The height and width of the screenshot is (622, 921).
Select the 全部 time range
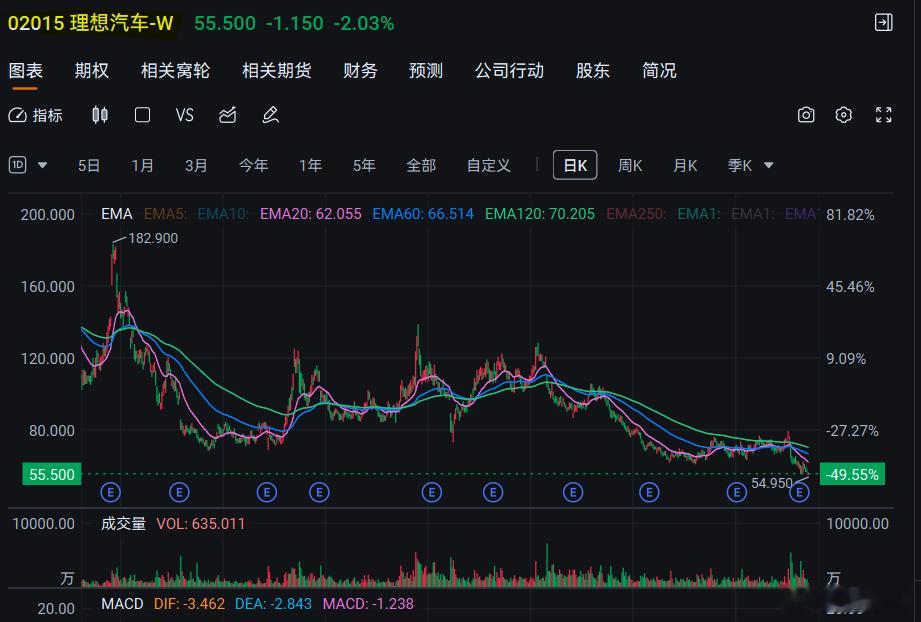coord(421,166)
